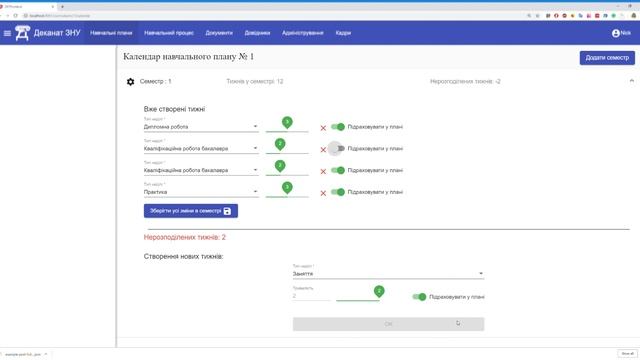
Task: Open a new browser tab
Action: click(x=62, y=7)
